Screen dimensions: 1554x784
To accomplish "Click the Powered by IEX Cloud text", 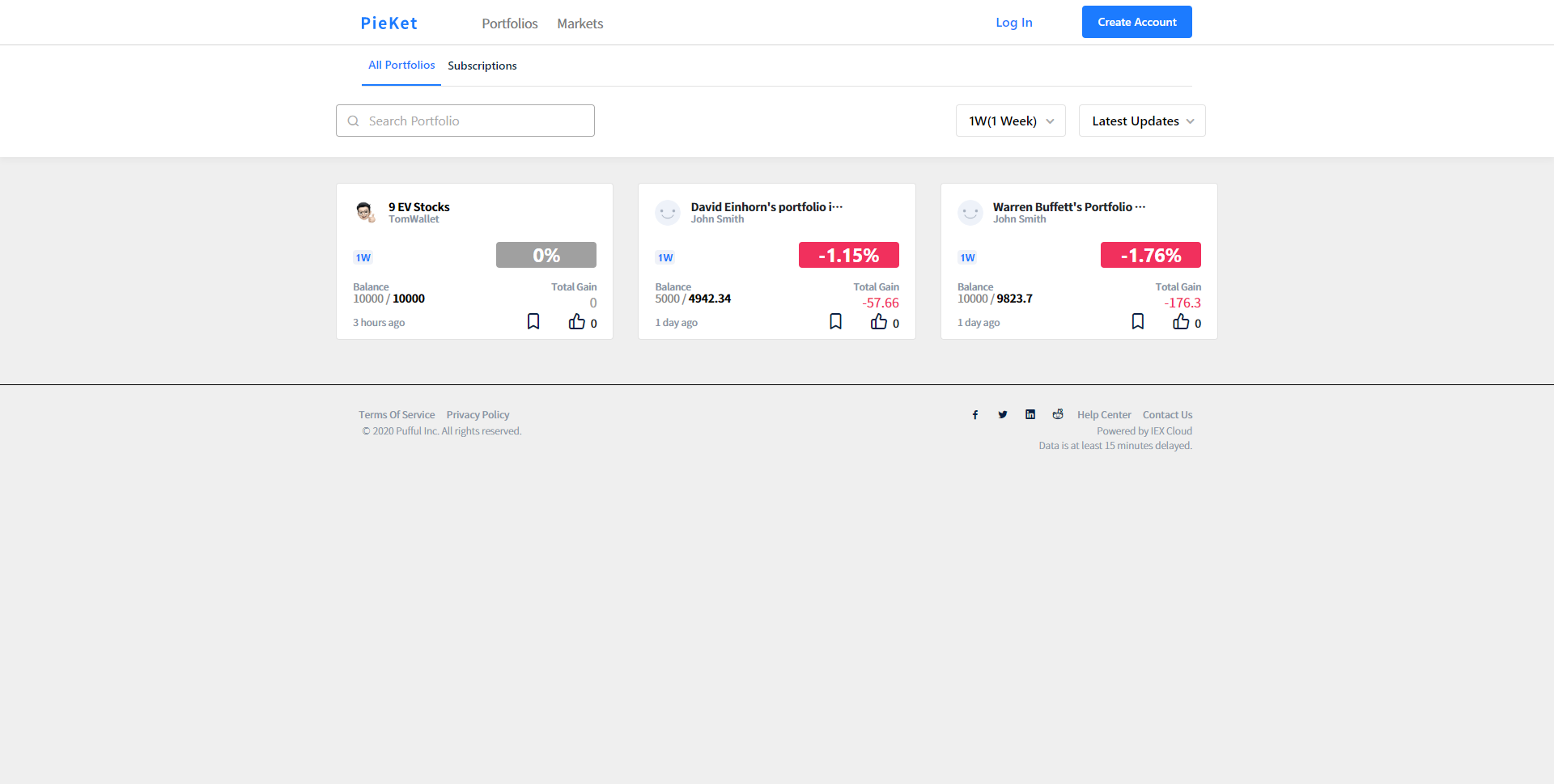I will [x=1144, y=431].
